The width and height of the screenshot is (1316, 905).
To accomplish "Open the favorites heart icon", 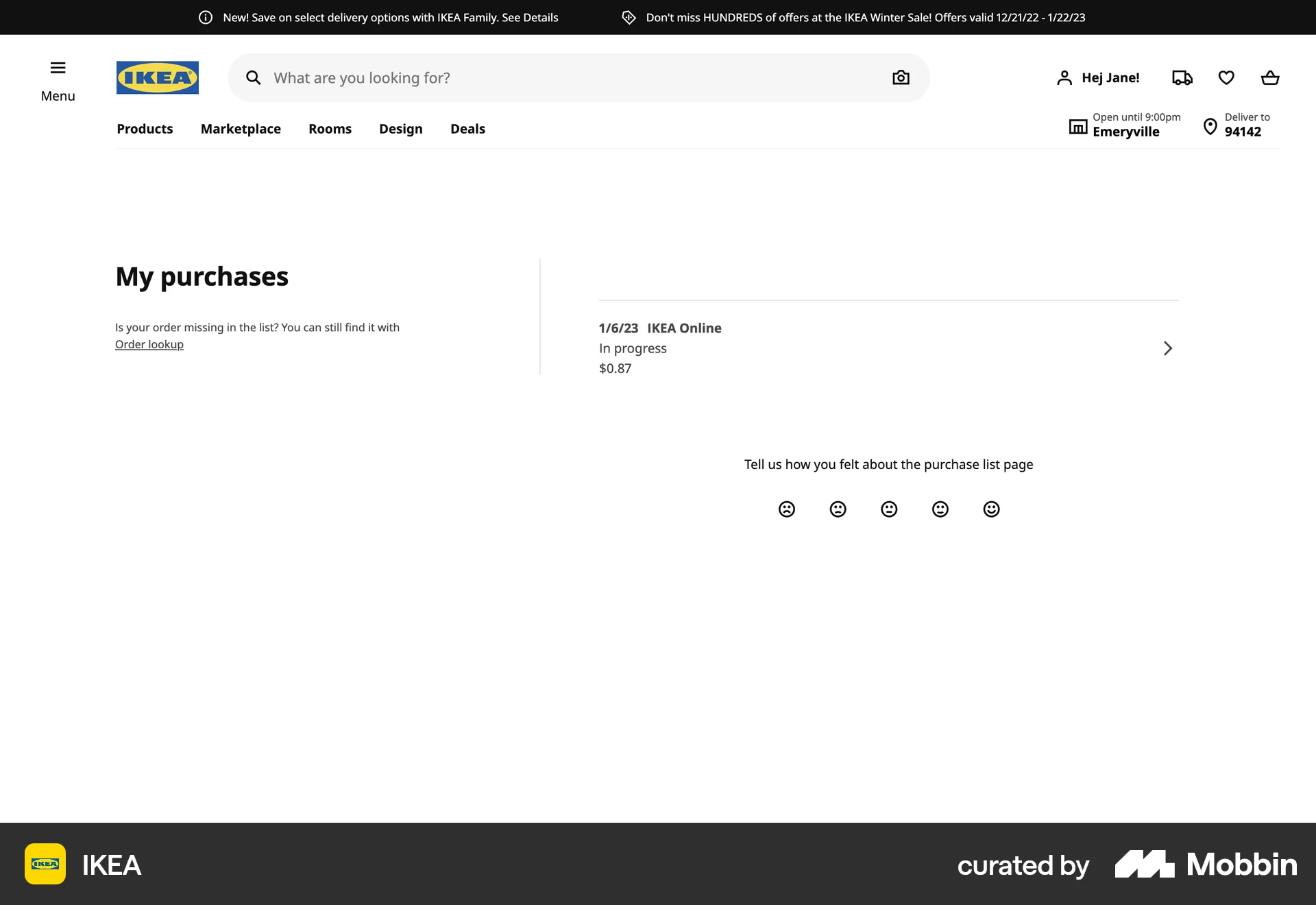I will coord(1226,77).
